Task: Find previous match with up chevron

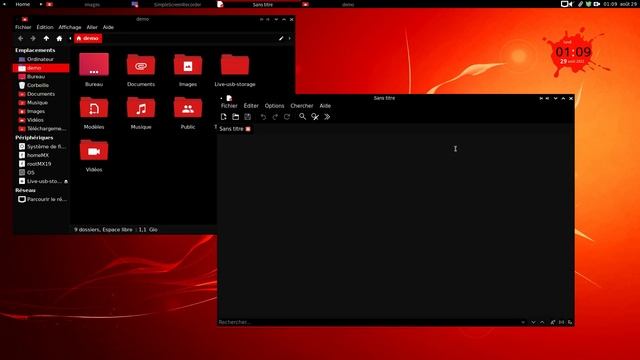Action: [542, 322]
